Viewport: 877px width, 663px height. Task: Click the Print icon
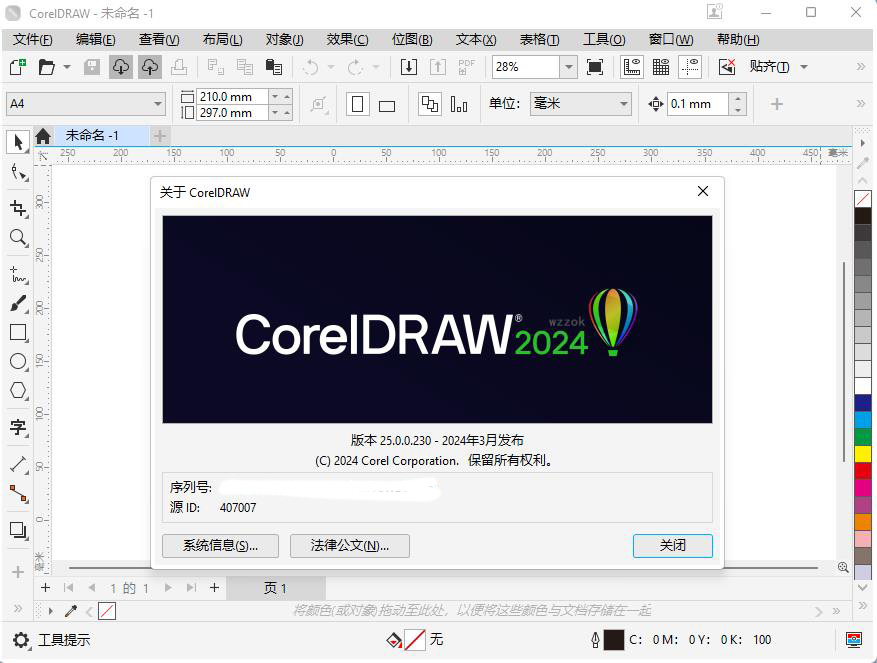pyautogui.click(x=179, y=67)
